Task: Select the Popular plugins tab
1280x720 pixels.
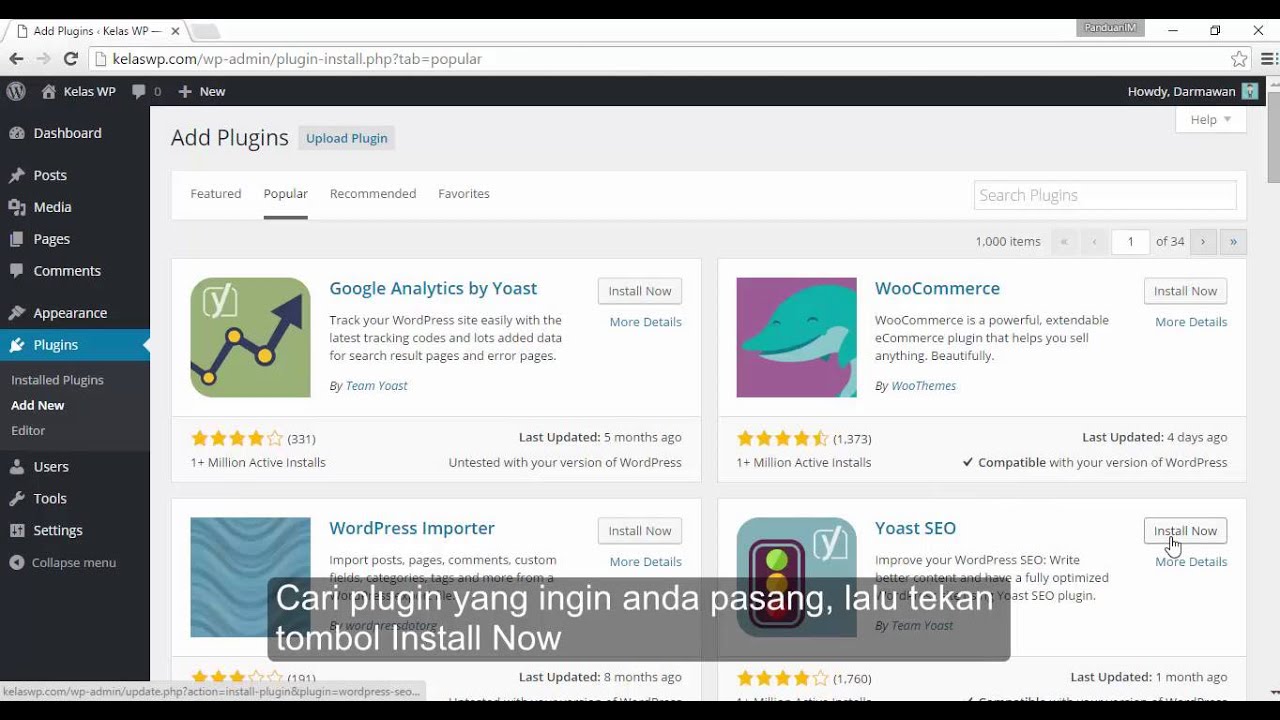Action: click(286, 194)
